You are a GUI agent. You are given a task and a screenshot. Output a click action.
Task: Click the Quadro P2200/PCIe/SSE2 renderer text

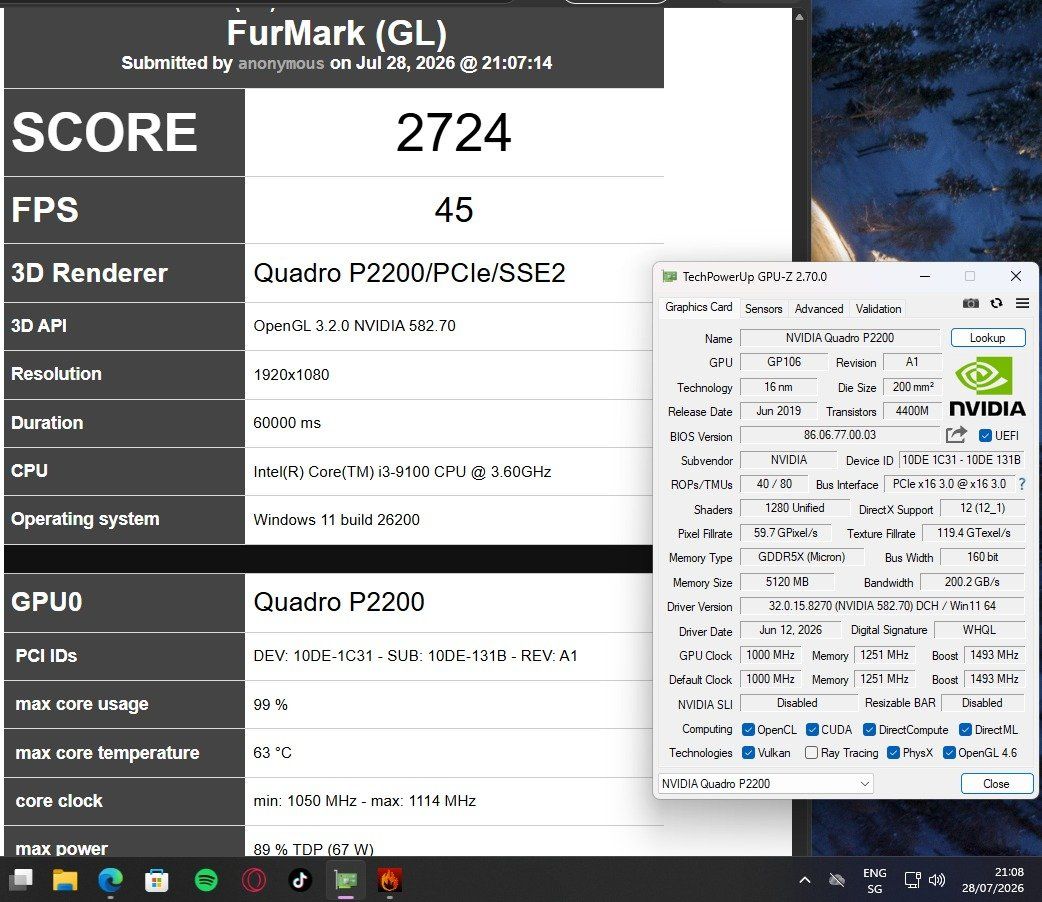(409, 273)
